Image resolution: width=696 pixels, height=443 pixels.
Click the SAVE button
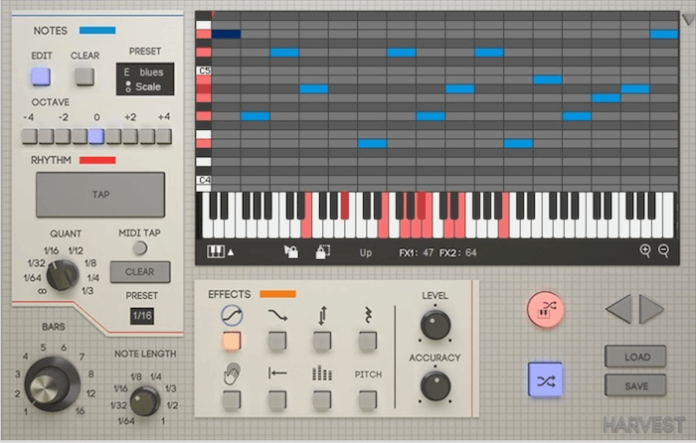click(636, 385)
